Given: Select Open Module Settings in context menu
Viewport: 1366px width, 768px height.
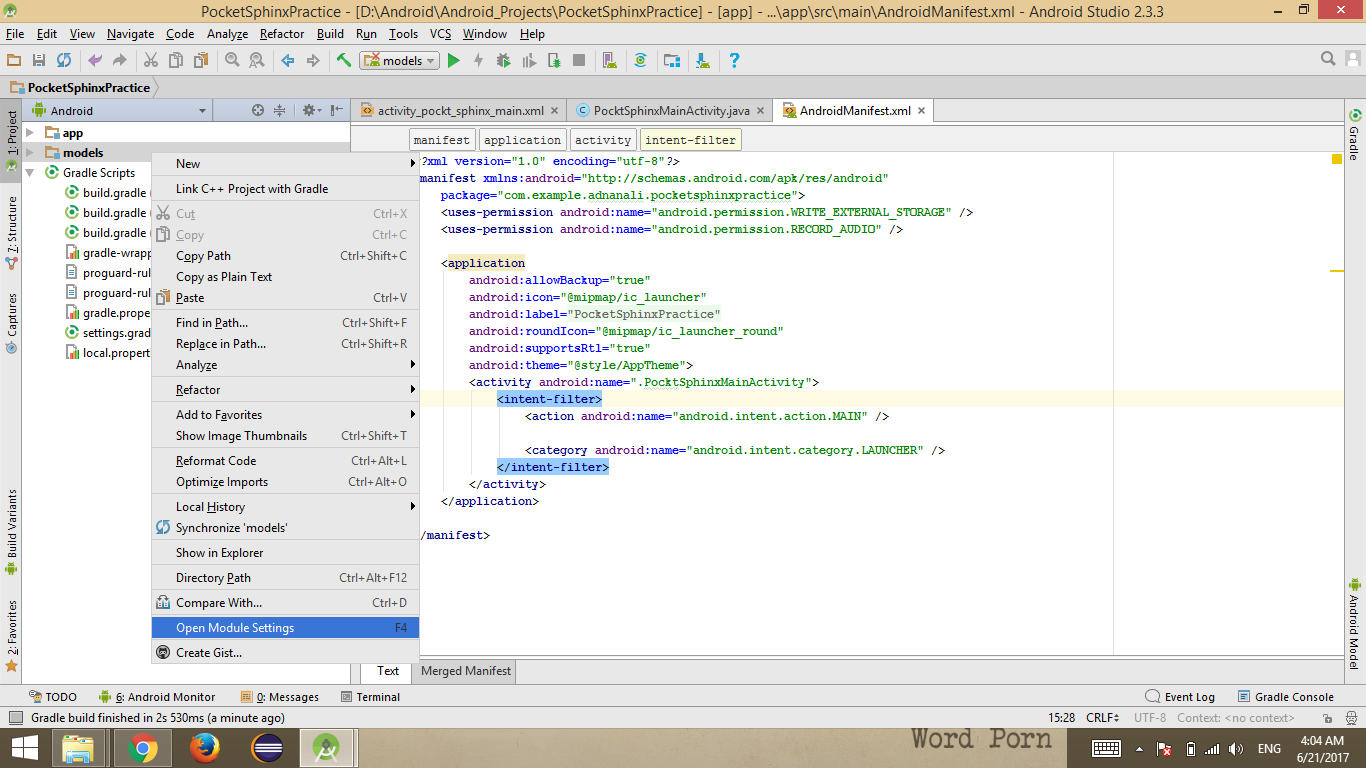Looking at the screenshot, I should click(x=285, y=628).
